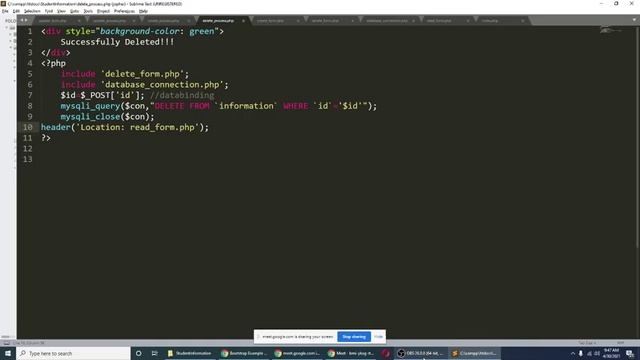Click 'DELETE FROM' keyword on line 8
This screenshot has width=640, height=360.
click(x=182, y=106)
